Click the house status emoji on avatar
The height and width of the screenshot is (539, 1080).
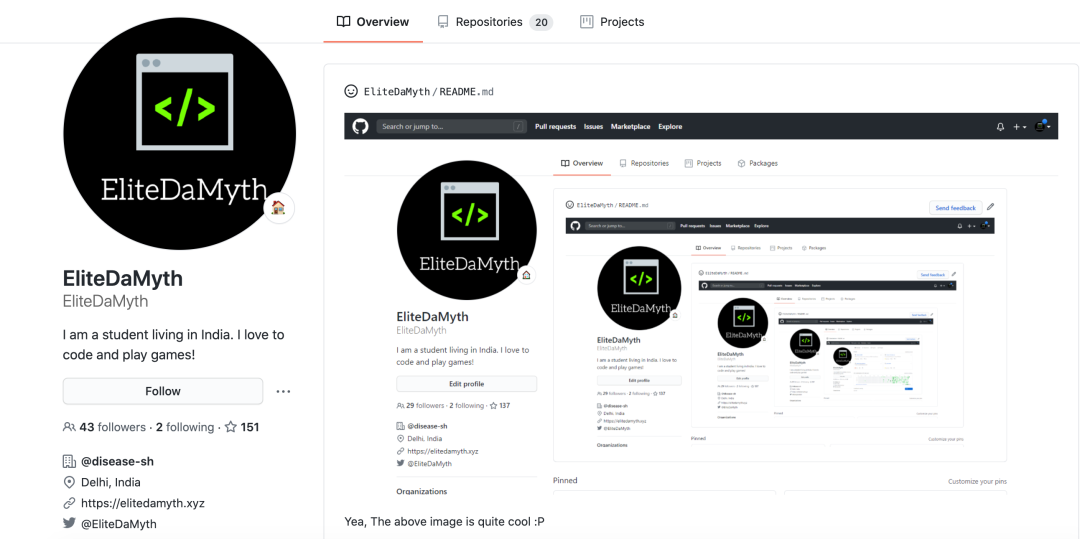point(279,208)
